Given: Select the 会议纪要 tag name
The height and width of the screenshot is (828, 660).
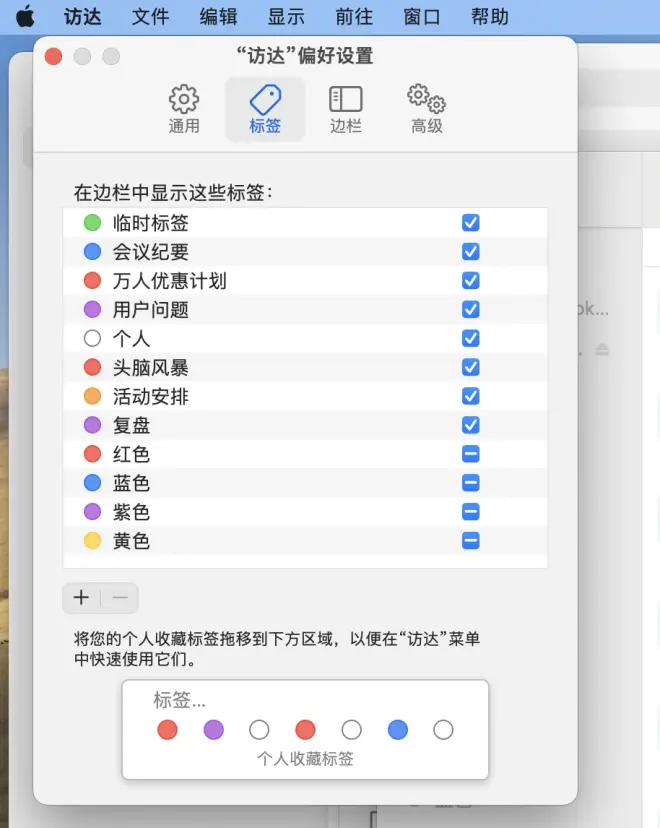Looking at the screenshot, I should [x=150, y=252].
